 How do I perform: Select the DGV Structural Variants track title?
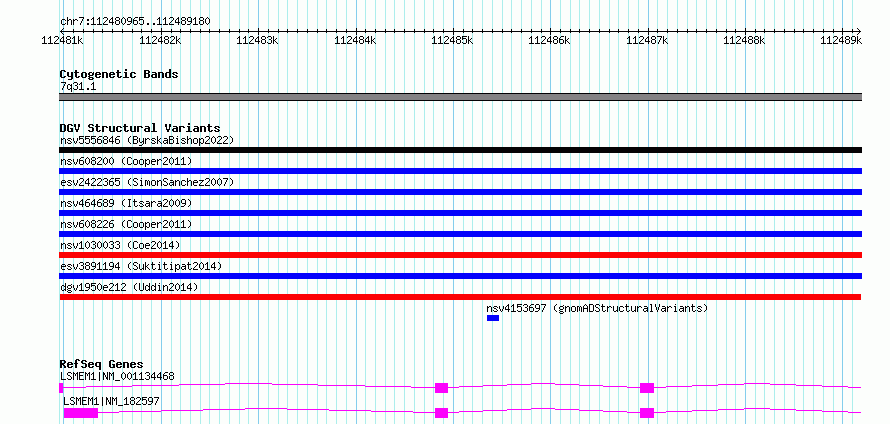140,128
